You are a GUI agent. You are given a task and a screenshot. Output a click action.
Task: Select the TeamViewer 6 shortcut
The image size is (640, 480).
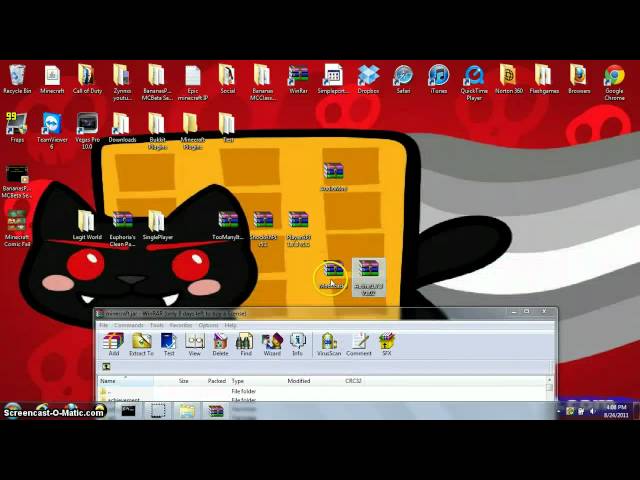click(x=52, y=131)
